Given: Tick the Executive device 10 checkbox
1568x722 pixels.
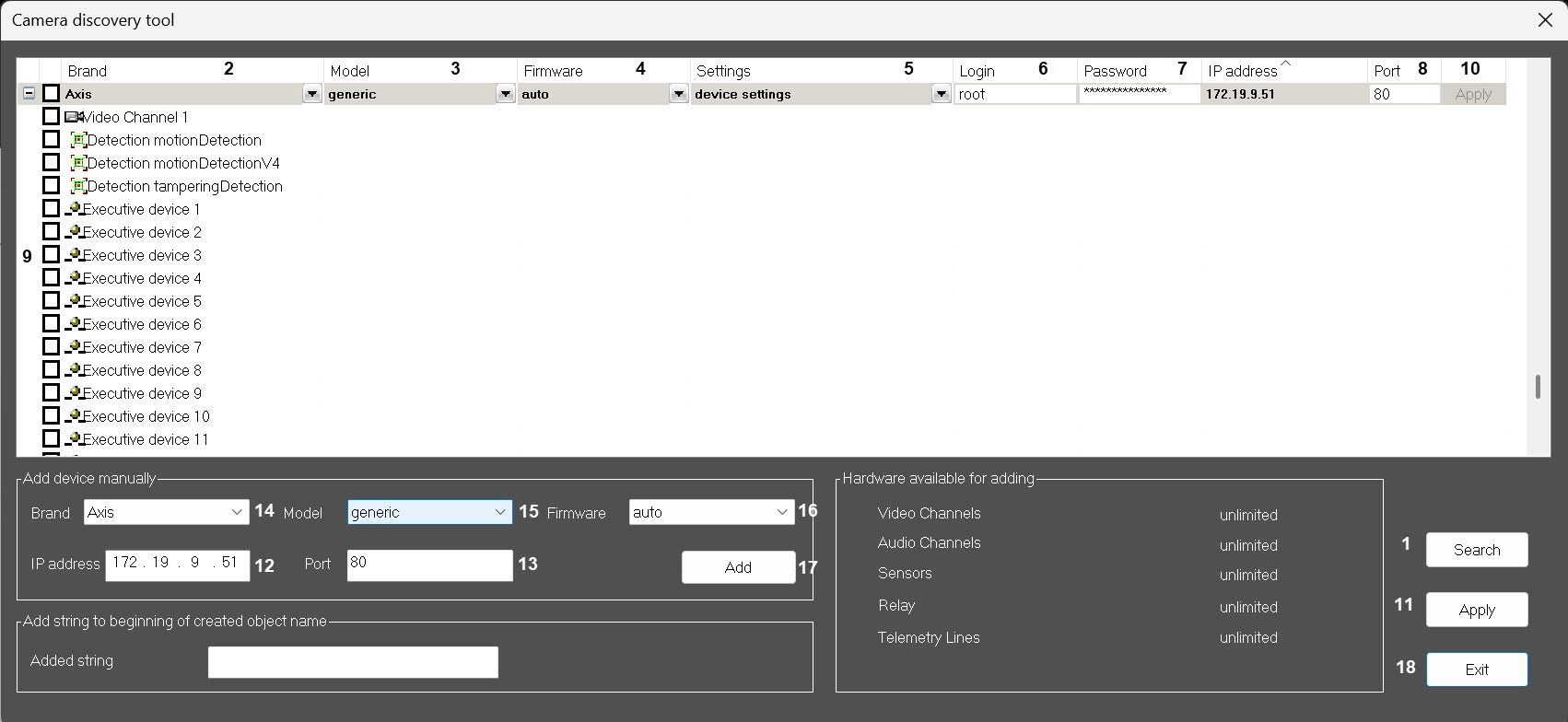Looking at the screenshot, I should pos(52,416).
